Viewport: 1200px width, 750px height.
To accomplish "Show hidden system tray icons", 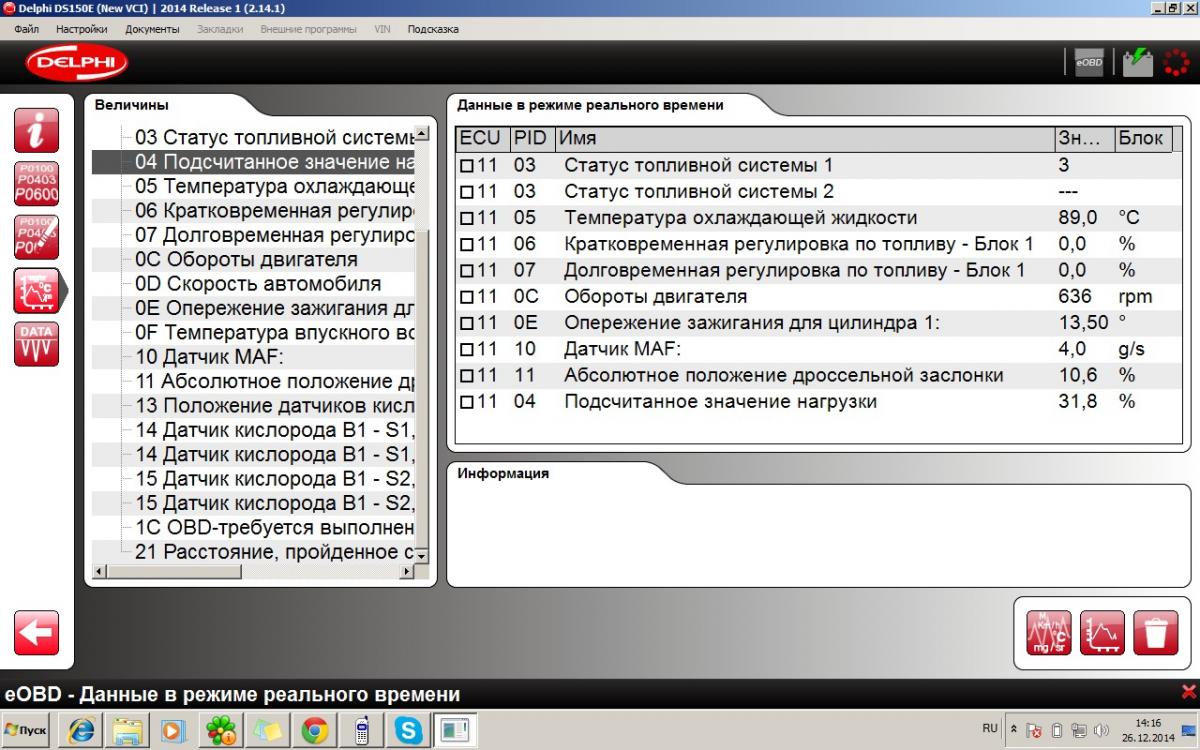I will (x=1015, y=731).
